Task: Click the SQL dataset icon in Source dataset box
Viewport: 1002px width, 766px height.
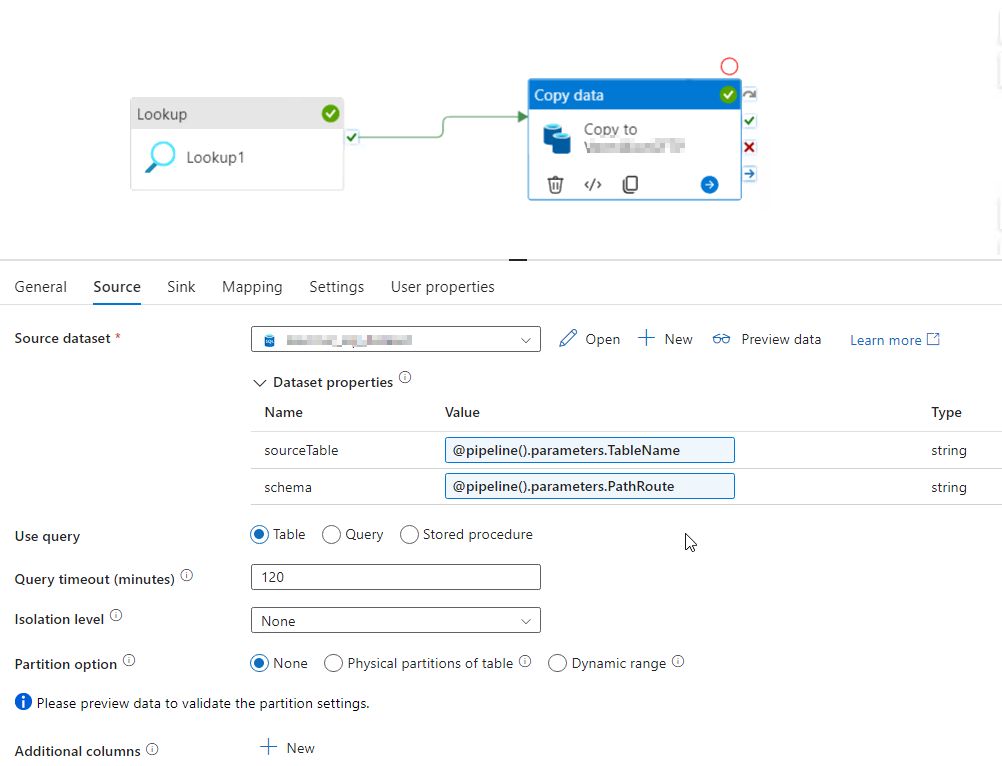Action: pyautogui.click(x=270, y=340)
